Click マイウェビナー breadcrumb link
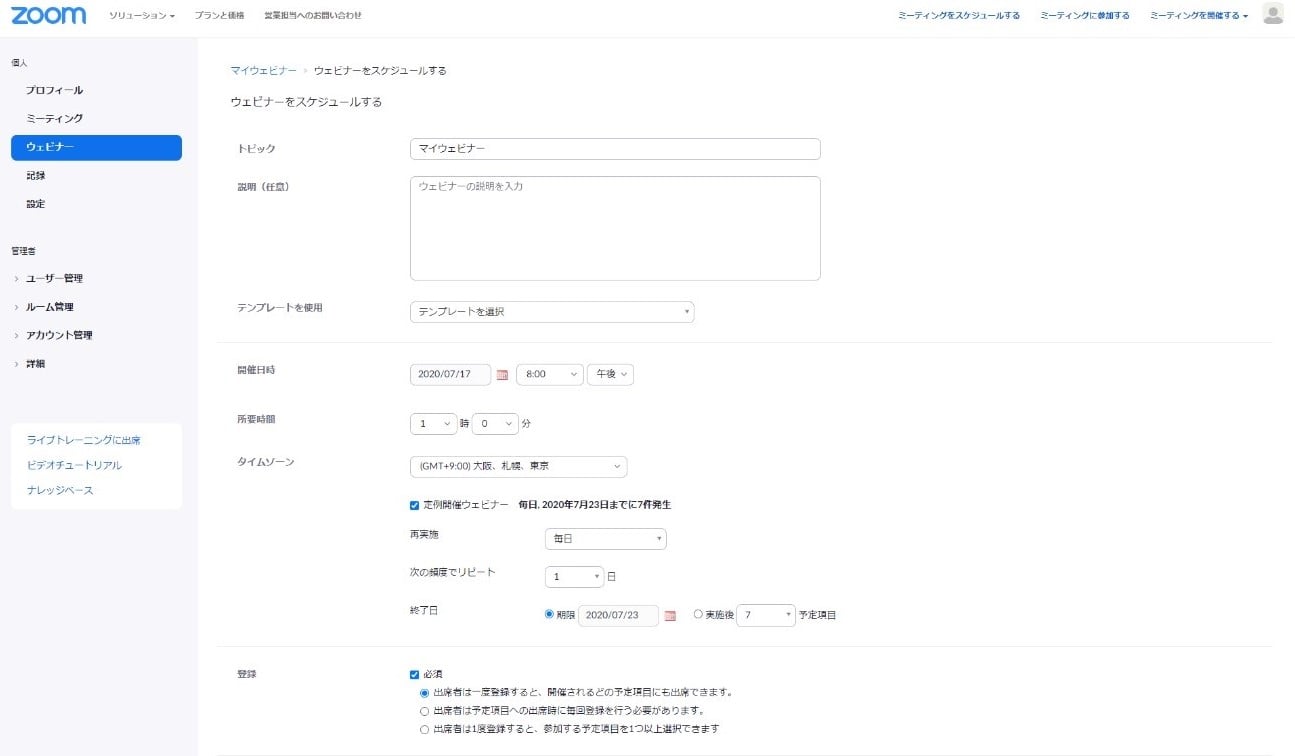 263,71
